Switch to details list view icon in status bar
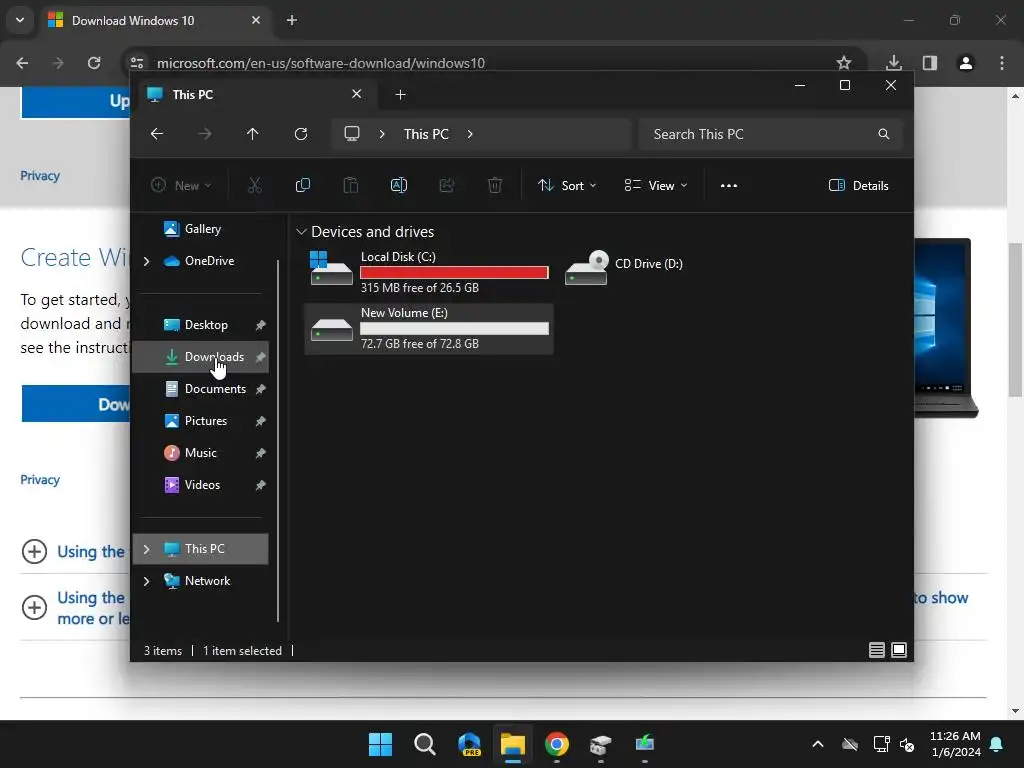1024x768 pixels. point(876,650)
